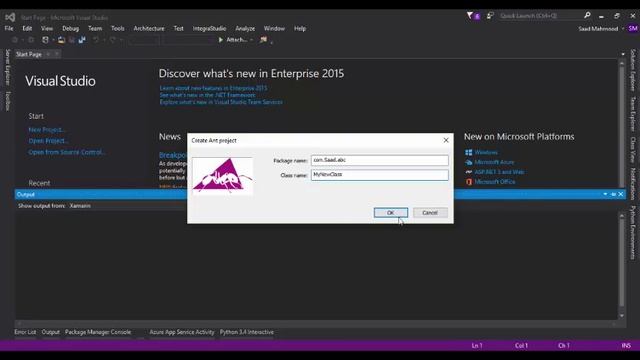Click the Navigate Forward toolbar icon
This screenshot has height=360, width=640.
pos(31,40)
